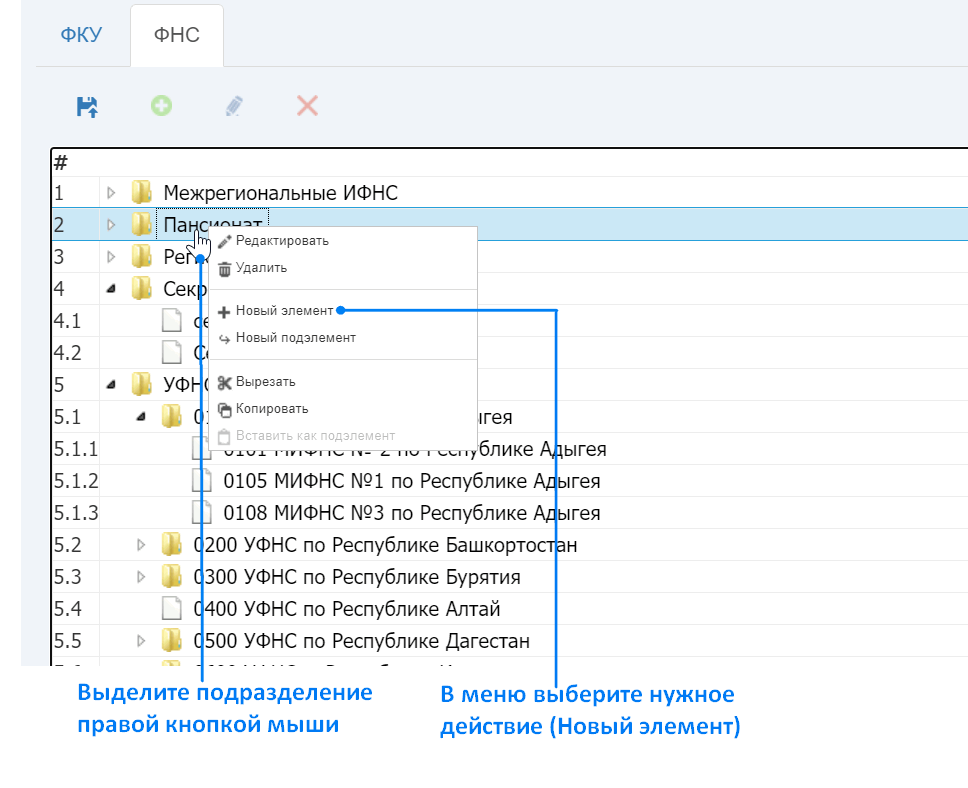The width and height of the screenshot is (968, 788).
Task: Expand the Пансионат node arrow
Action: [x=111, y=225]
